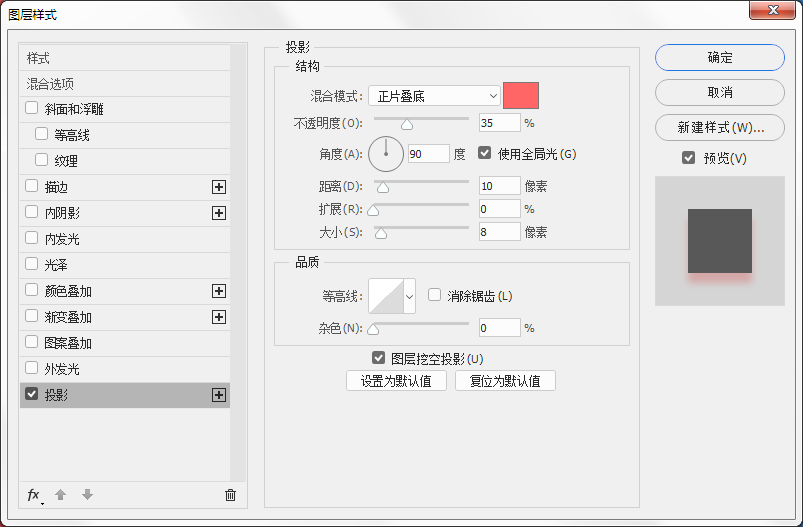Click the 扩展 value field
The width and height of the screenshot is (803, 527).
click(x=500, y=209)
